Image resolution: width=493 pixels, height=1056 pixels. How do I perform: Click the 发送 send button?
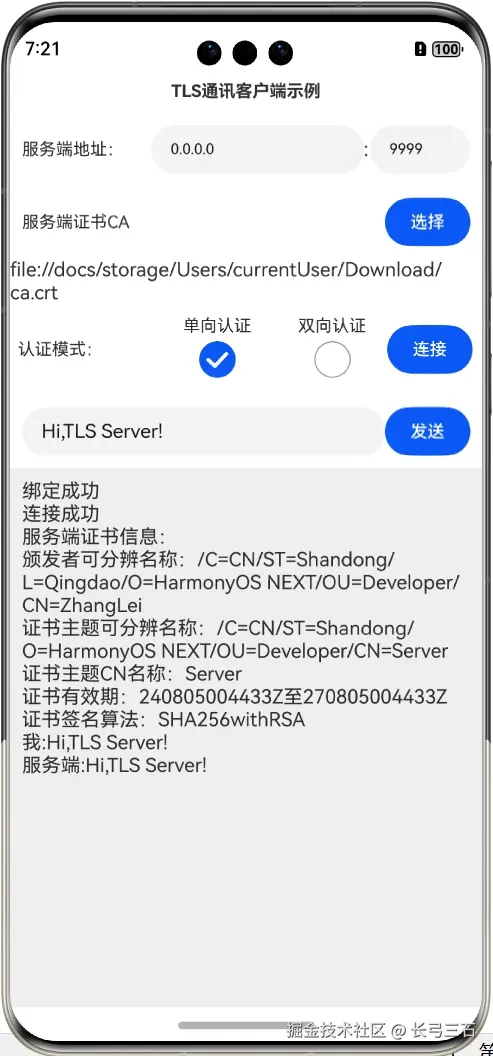tap(428, 431)
